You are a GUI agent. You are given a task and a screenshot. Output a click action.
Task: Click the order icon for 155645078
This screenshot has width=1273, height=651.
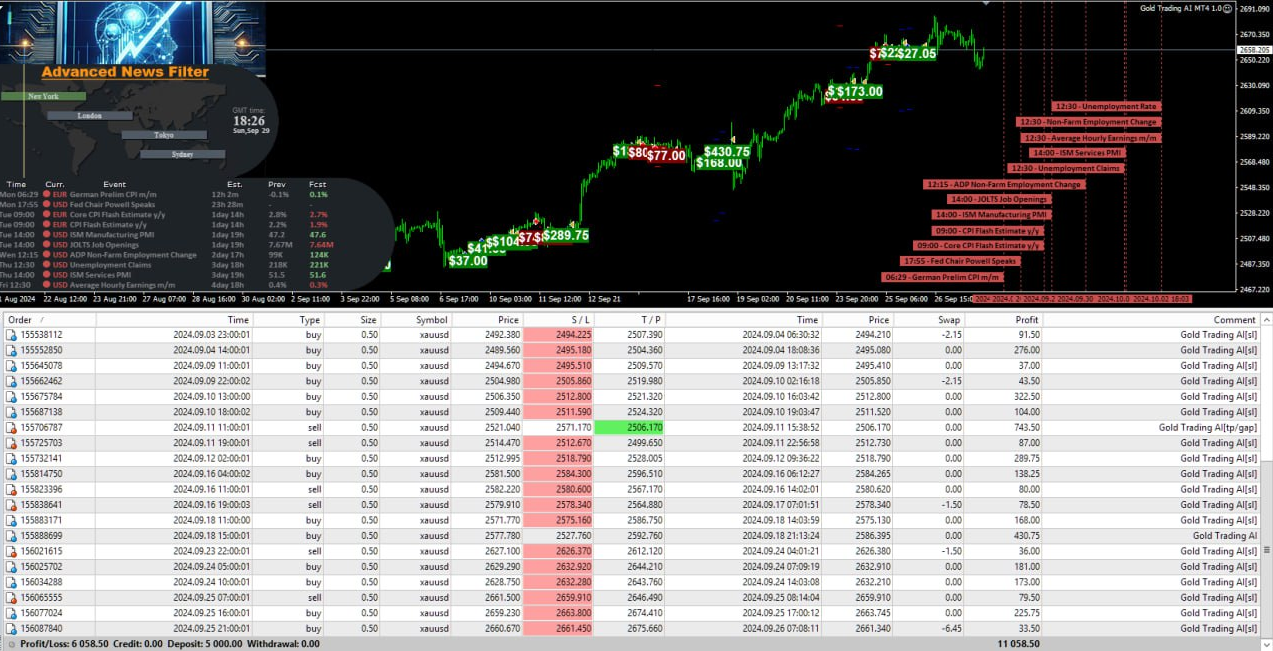pyautogui.click(x=12, y=366)
